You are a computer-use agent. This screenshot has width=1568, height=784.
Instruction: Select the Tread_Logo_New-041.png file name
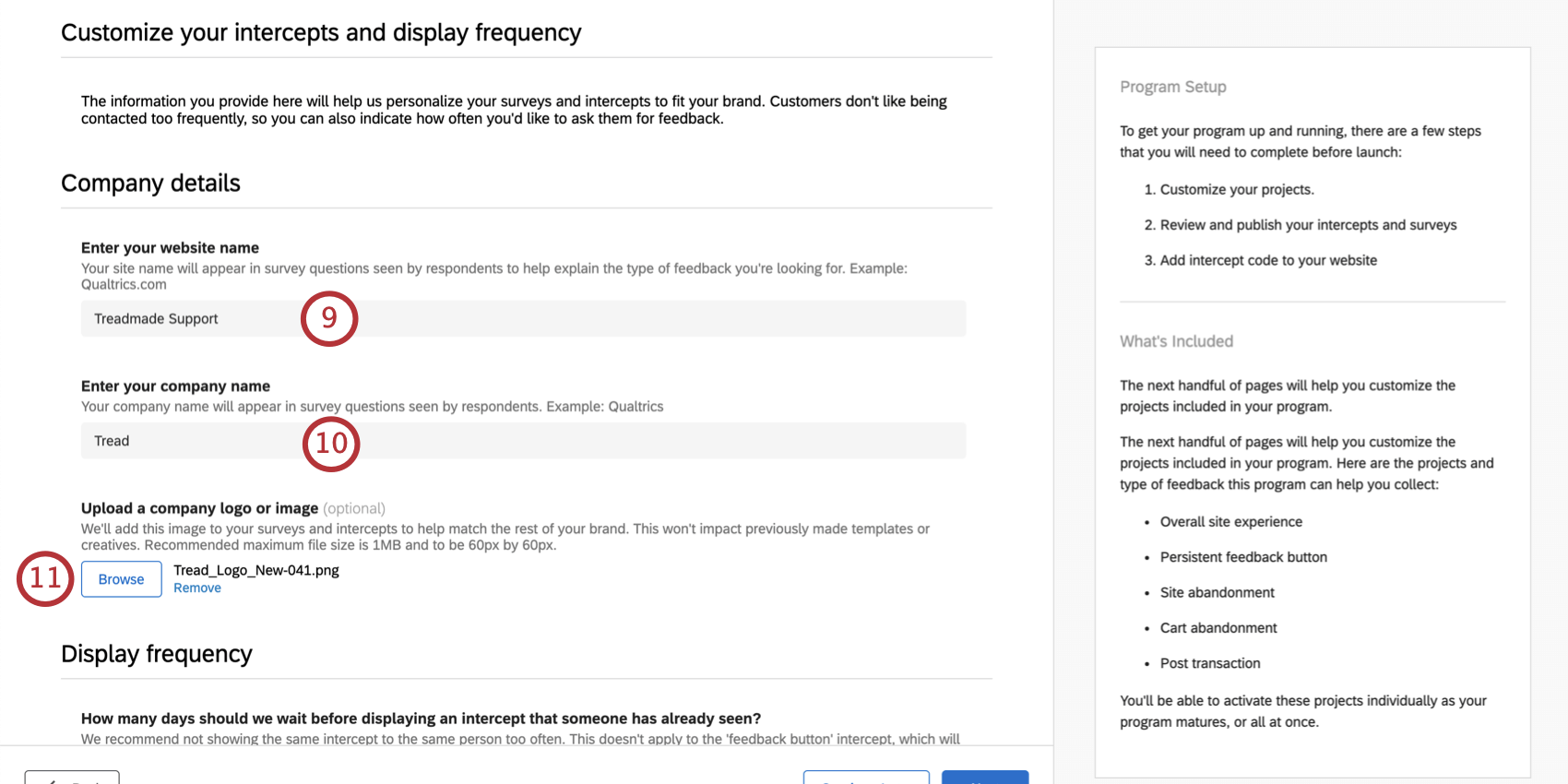pos(255,570)
